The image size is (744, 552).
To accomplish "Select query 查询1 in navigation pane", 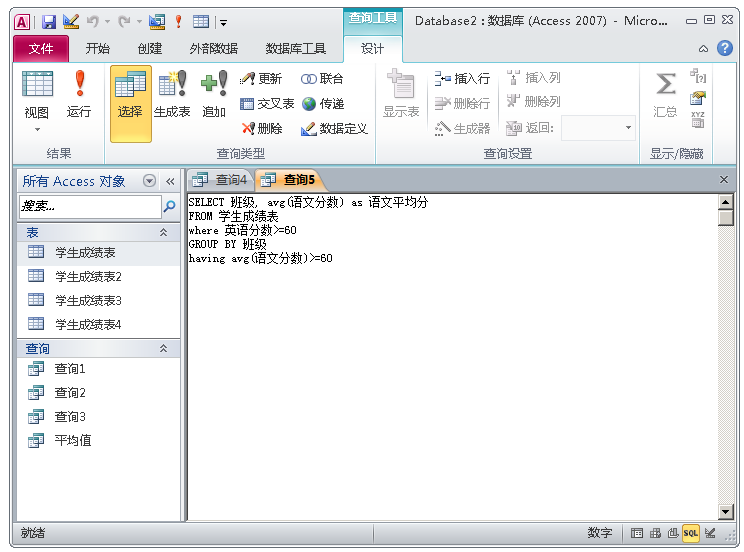I will coord(98,368).
